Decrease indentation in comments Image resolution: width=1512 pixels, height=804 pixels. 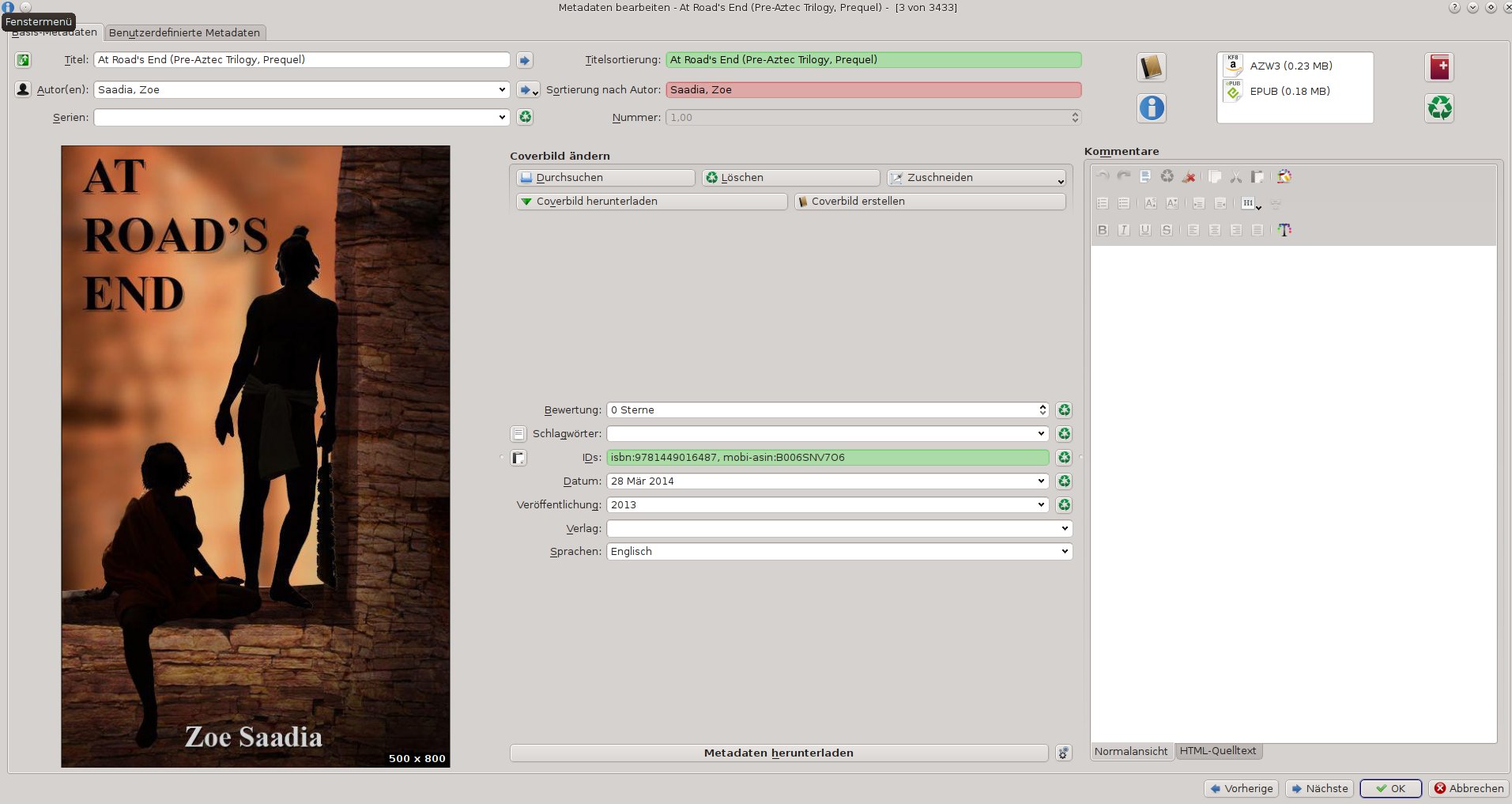click(x=1220, y=203)
